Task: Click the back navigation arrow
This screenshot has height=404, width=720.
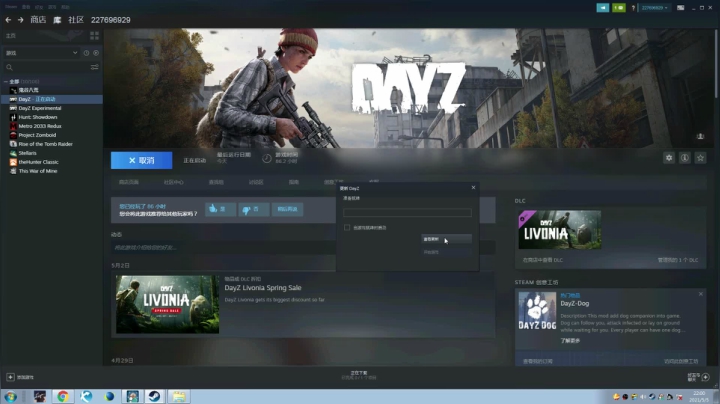Action: 8,20
